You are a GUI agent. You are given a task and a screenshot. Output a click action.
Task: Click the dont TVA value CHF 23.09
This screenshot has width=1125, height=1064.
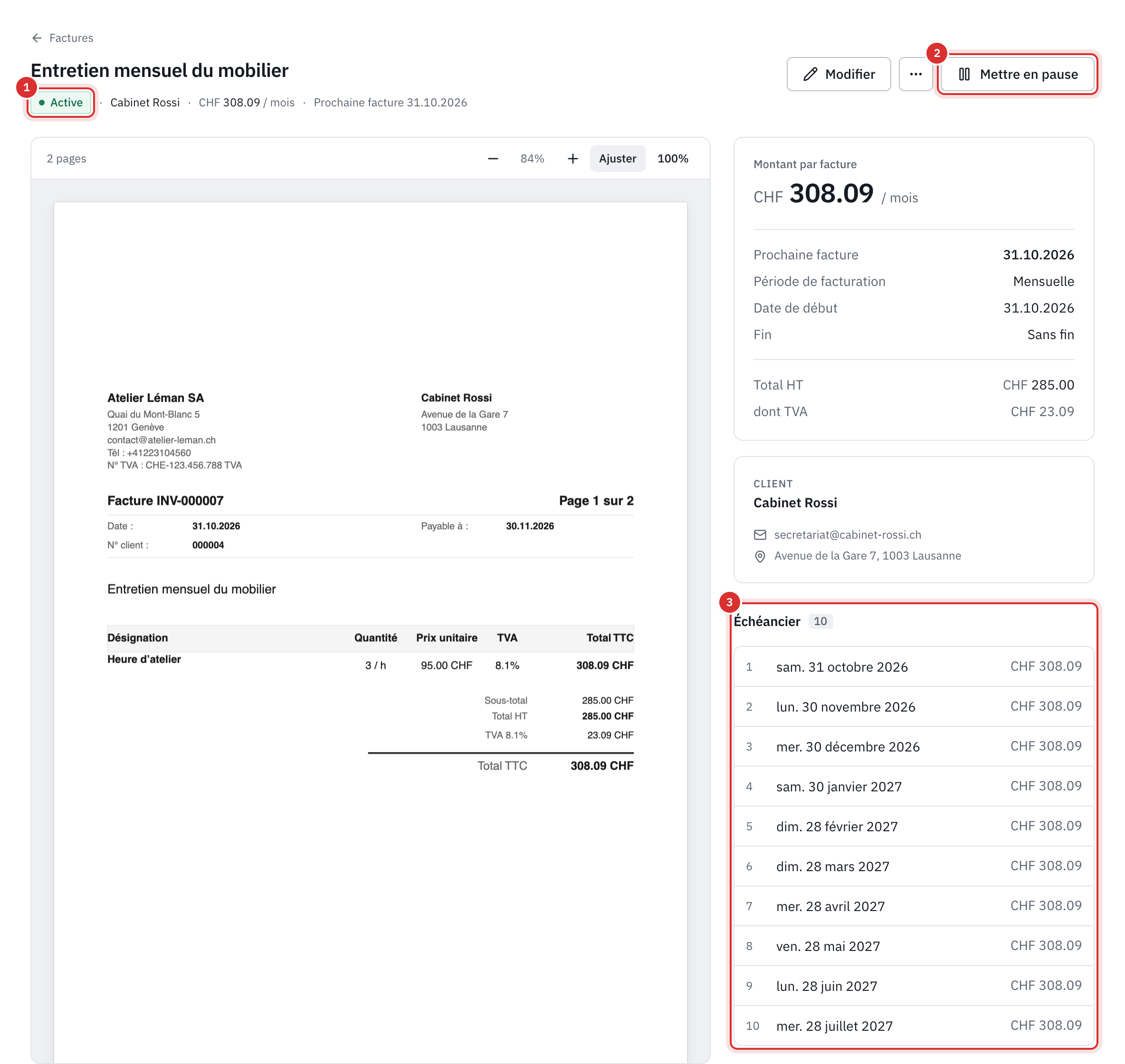(1042, 412)
